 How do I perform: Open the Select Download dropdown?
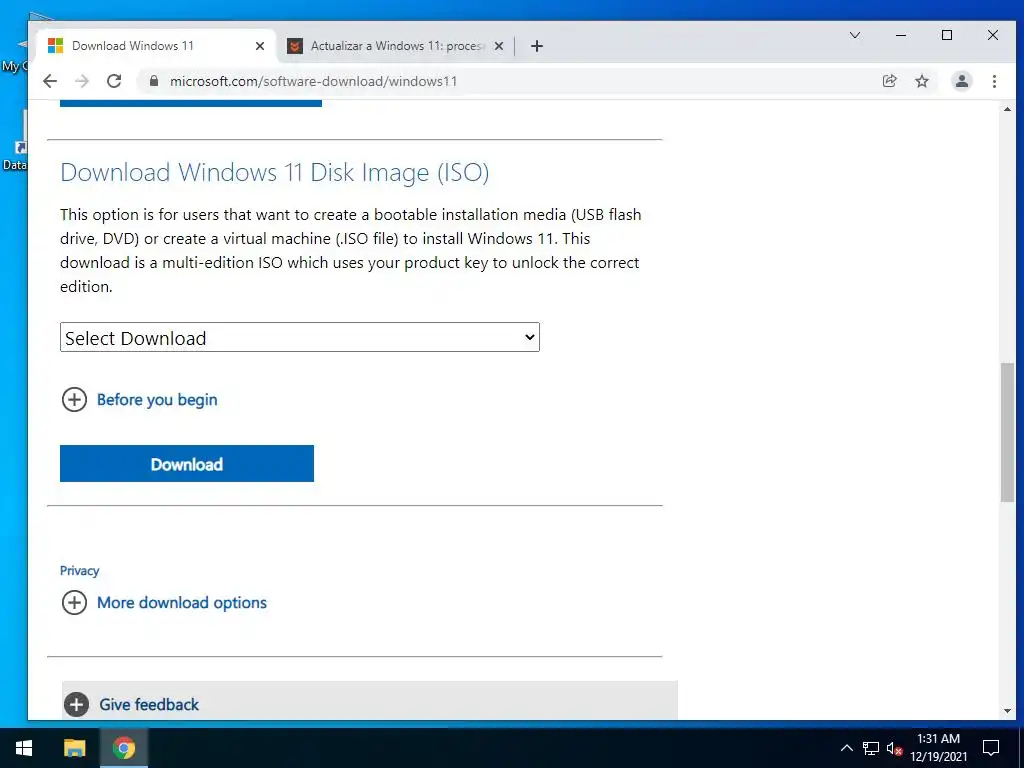(300, 337)
